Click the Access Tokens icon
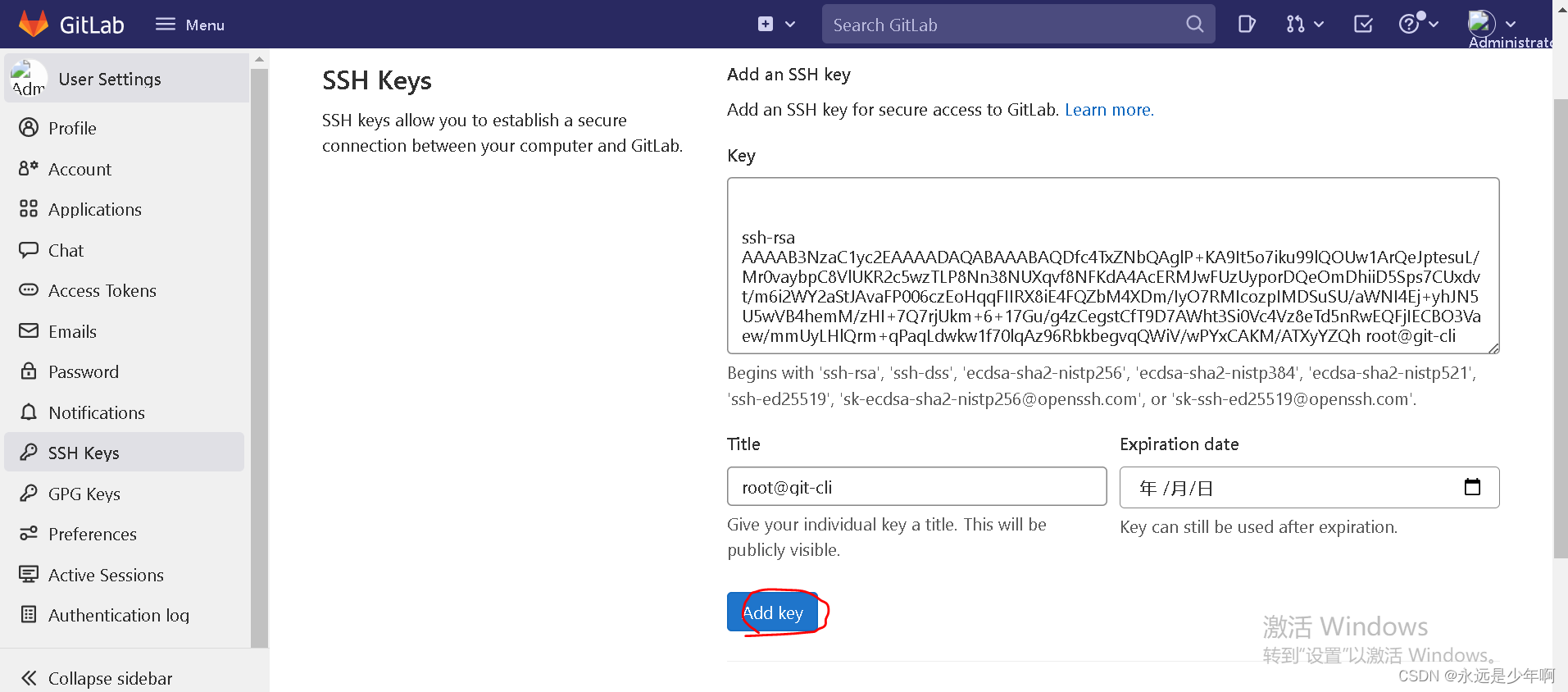 [x=29, y=290]
